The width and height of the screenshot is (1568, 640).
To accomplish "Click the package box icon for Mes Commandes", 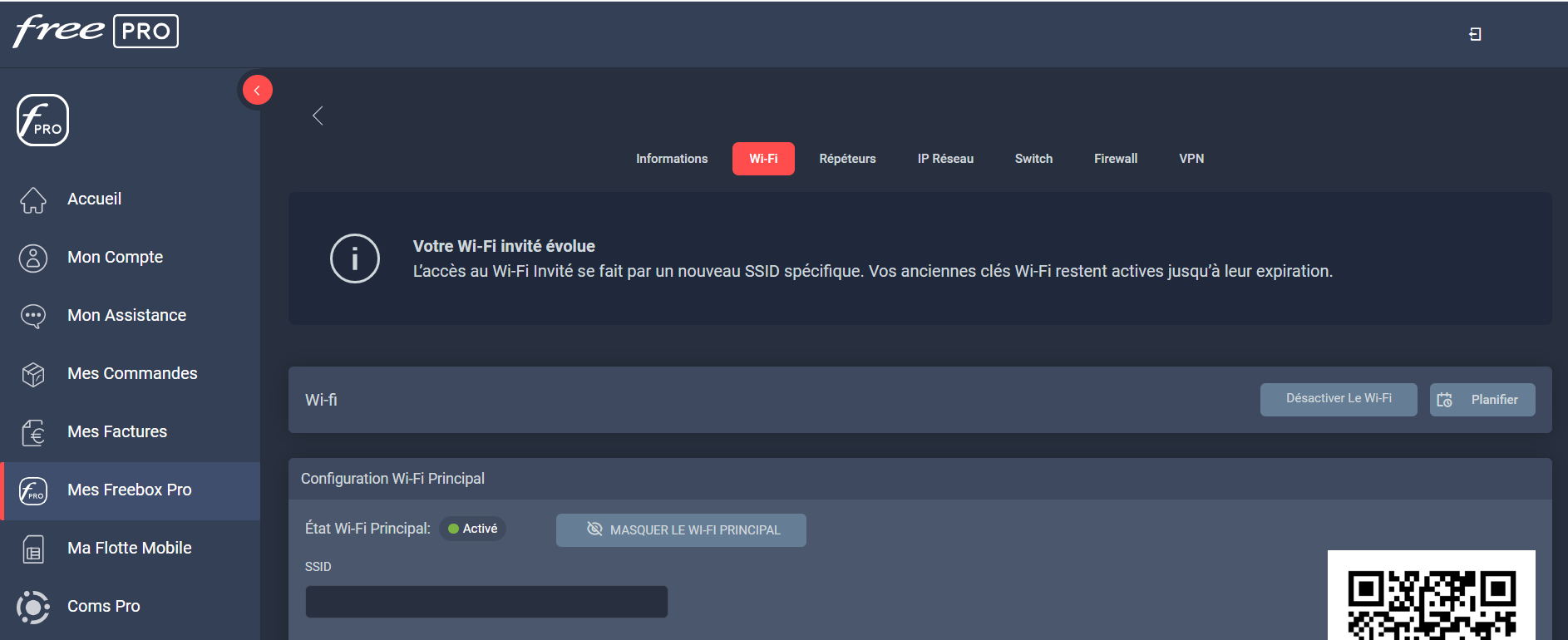I will (33, 375).
